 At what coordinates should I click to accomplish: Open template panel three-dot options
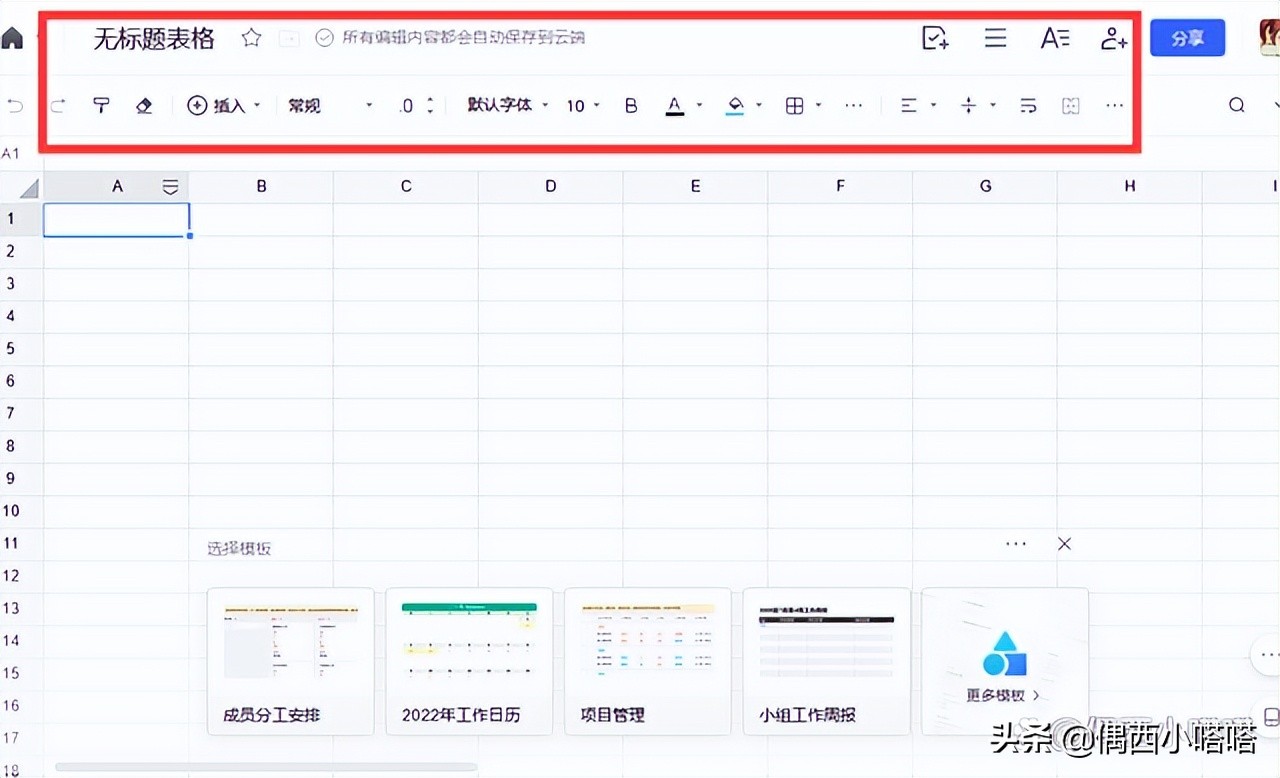tap(1016, 544)
